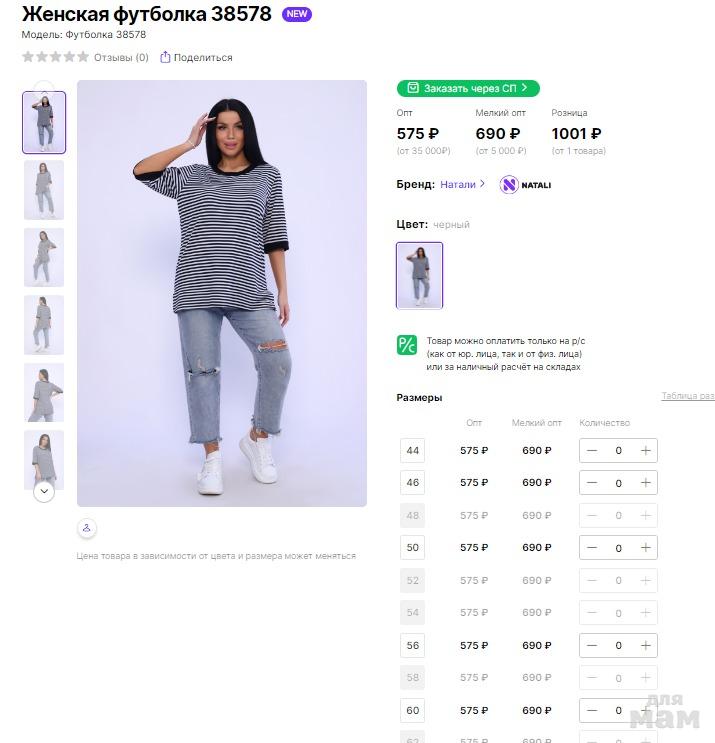Image resolution: width=715 pixels, height=743 pixels.
Task: Open the Таблица размеров link
Action: click(688, 396)
